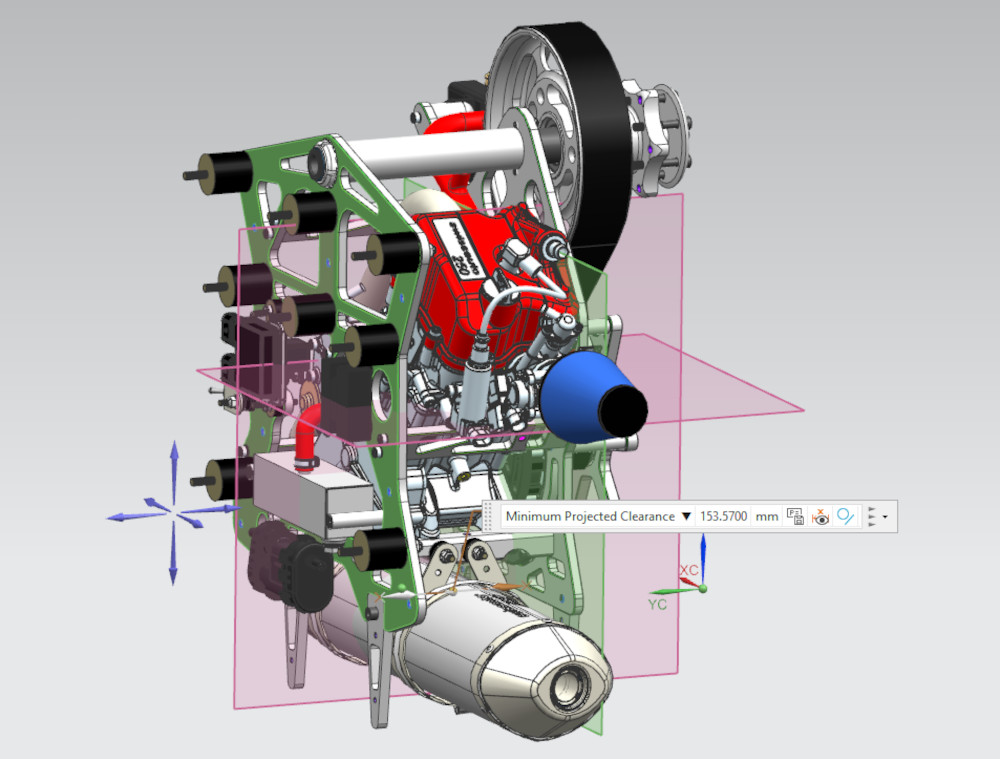
Task: Click the 153.5700 measurement value field
Action: (x=723, y=516)
